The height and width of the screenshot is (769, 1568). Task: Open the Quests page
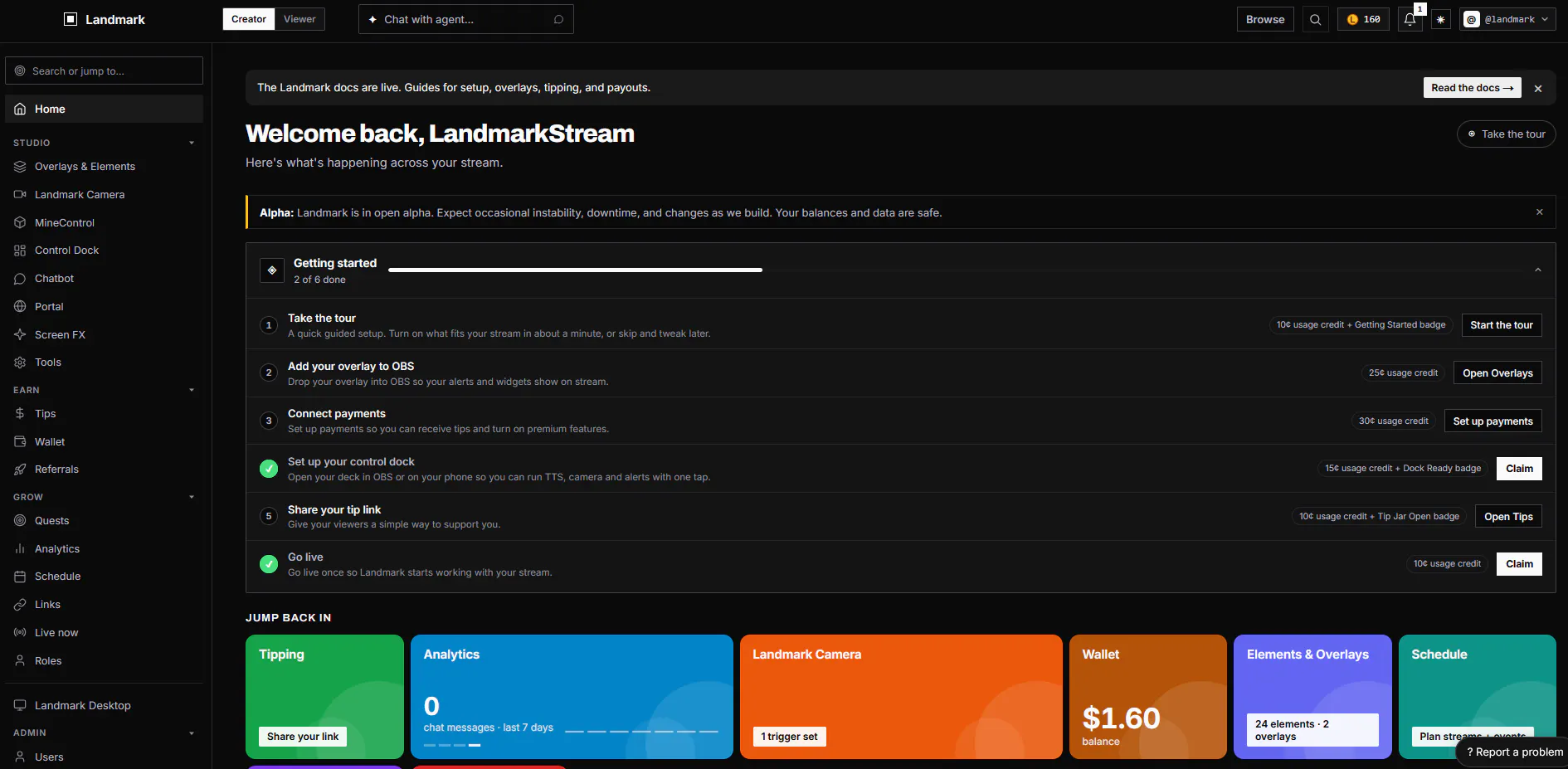104,520
